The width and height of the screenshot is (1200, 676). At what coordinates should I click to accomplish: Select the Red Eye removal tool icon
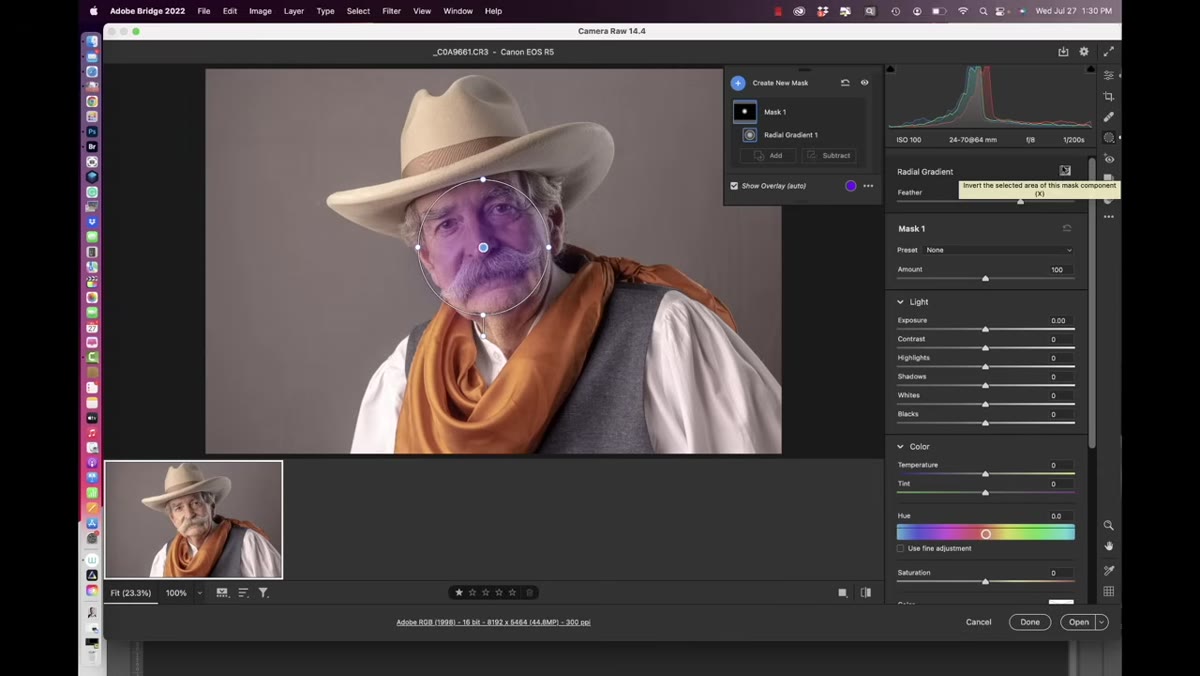pyautogui.click(x=1109, y=159)
